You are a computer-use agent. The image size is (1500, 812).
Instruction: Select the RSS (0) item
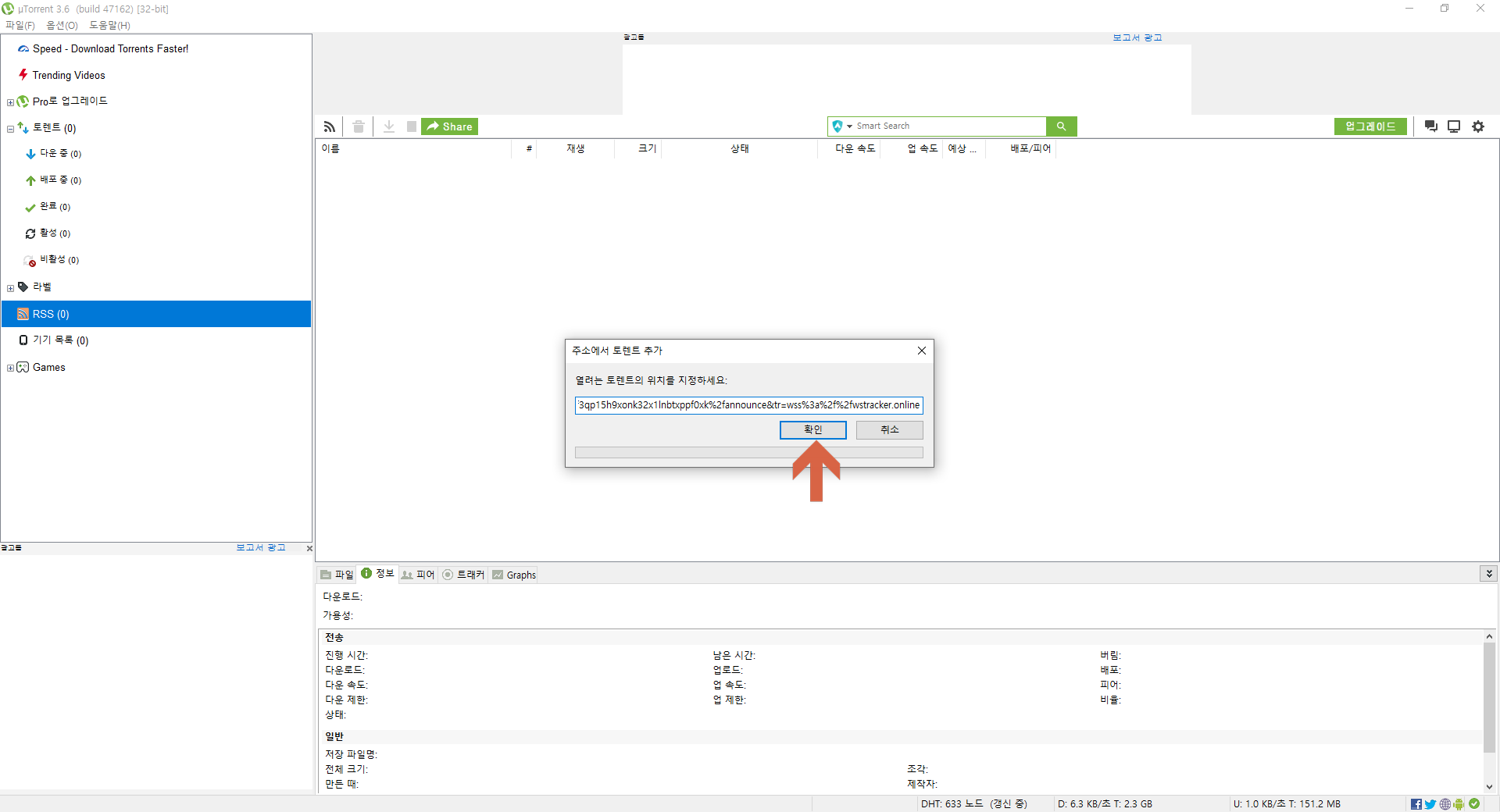(x=156, y=314)
